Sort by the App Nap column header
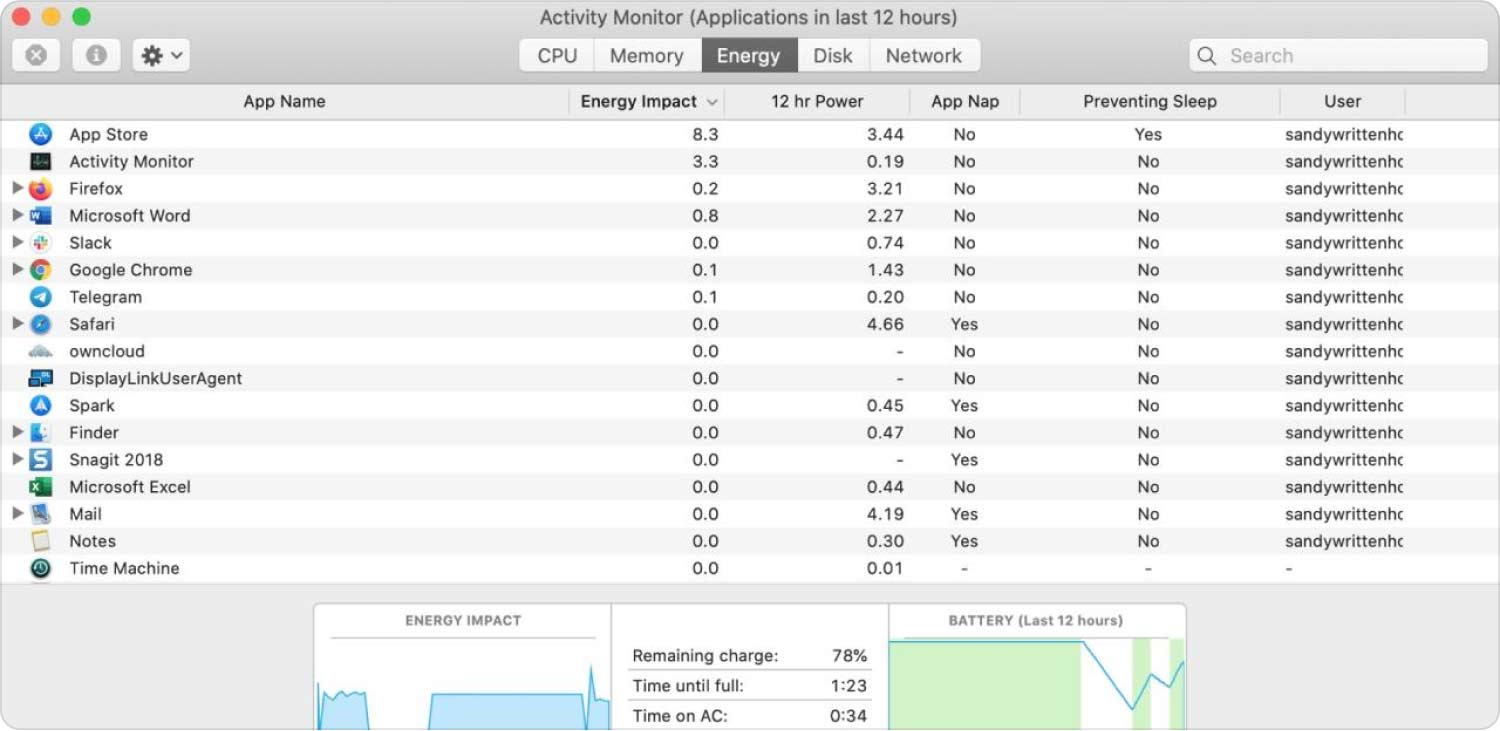Screen dimensions: 1500x731 965,101
